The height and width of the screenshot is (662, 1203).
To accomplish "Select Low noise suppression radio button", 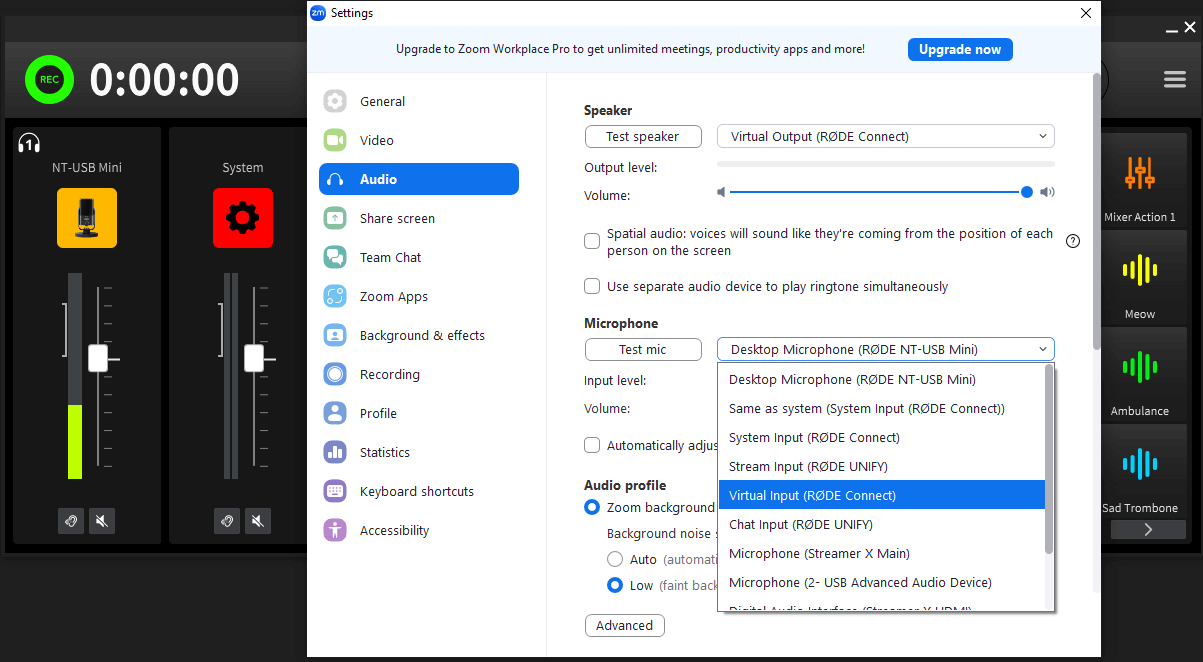I will pos(616,585).
